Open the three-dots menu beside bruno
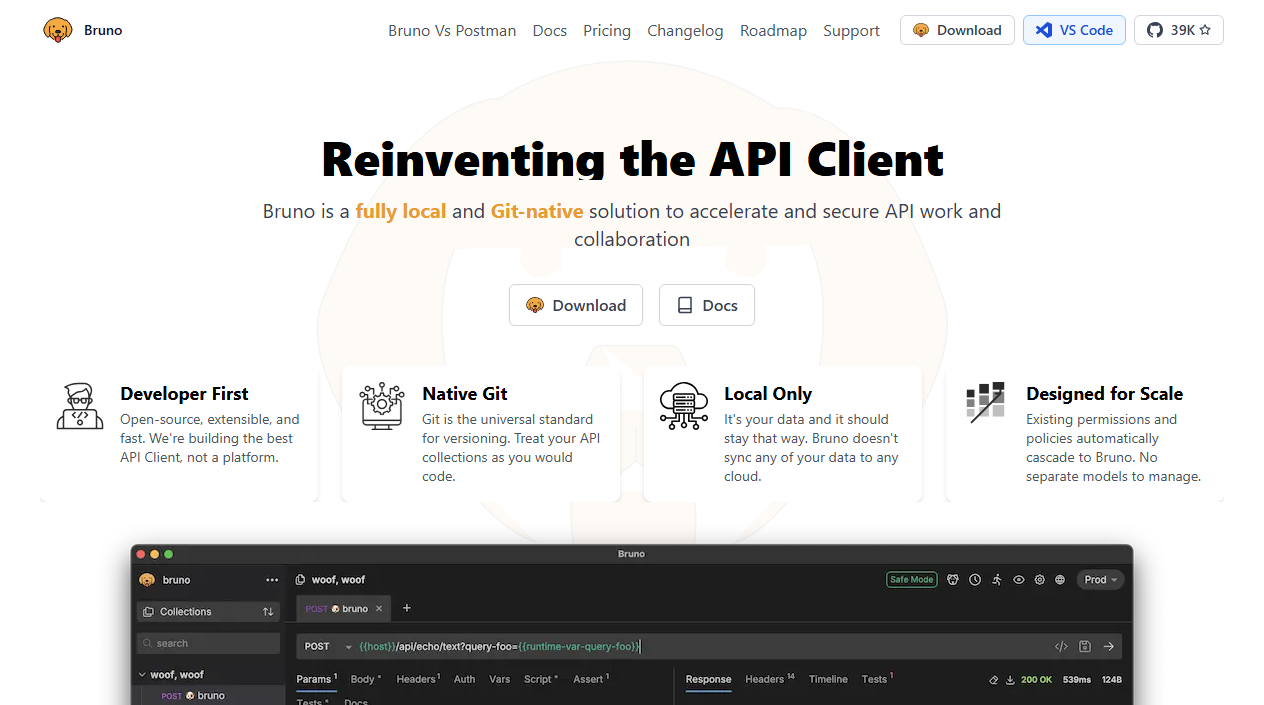 click(272, 580)
